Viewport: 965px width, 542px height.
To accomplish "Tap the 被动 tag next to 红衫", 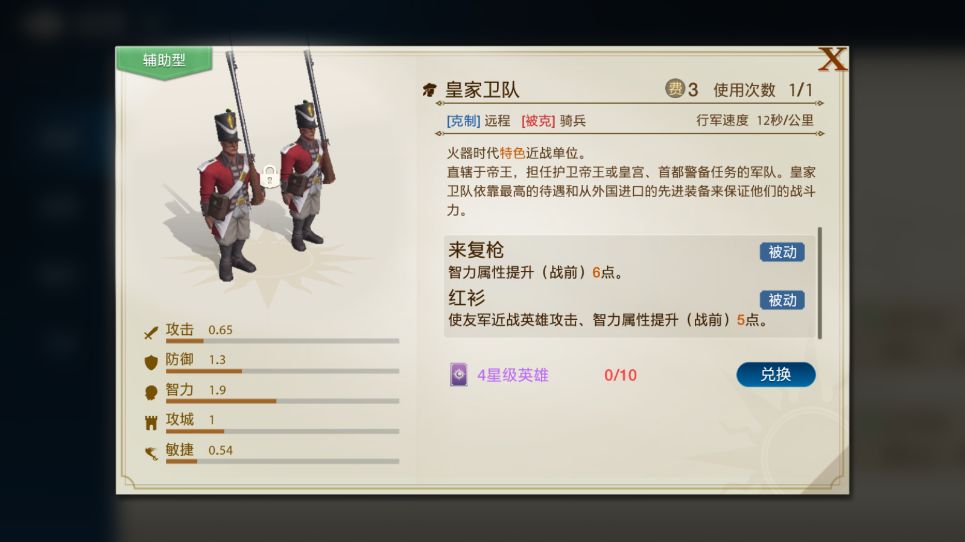I will point(782,300).
